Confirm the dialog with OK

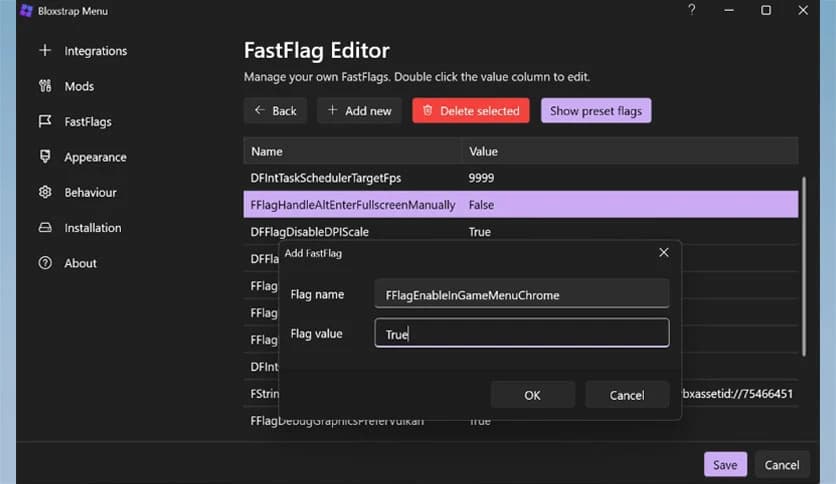[532, 395]
